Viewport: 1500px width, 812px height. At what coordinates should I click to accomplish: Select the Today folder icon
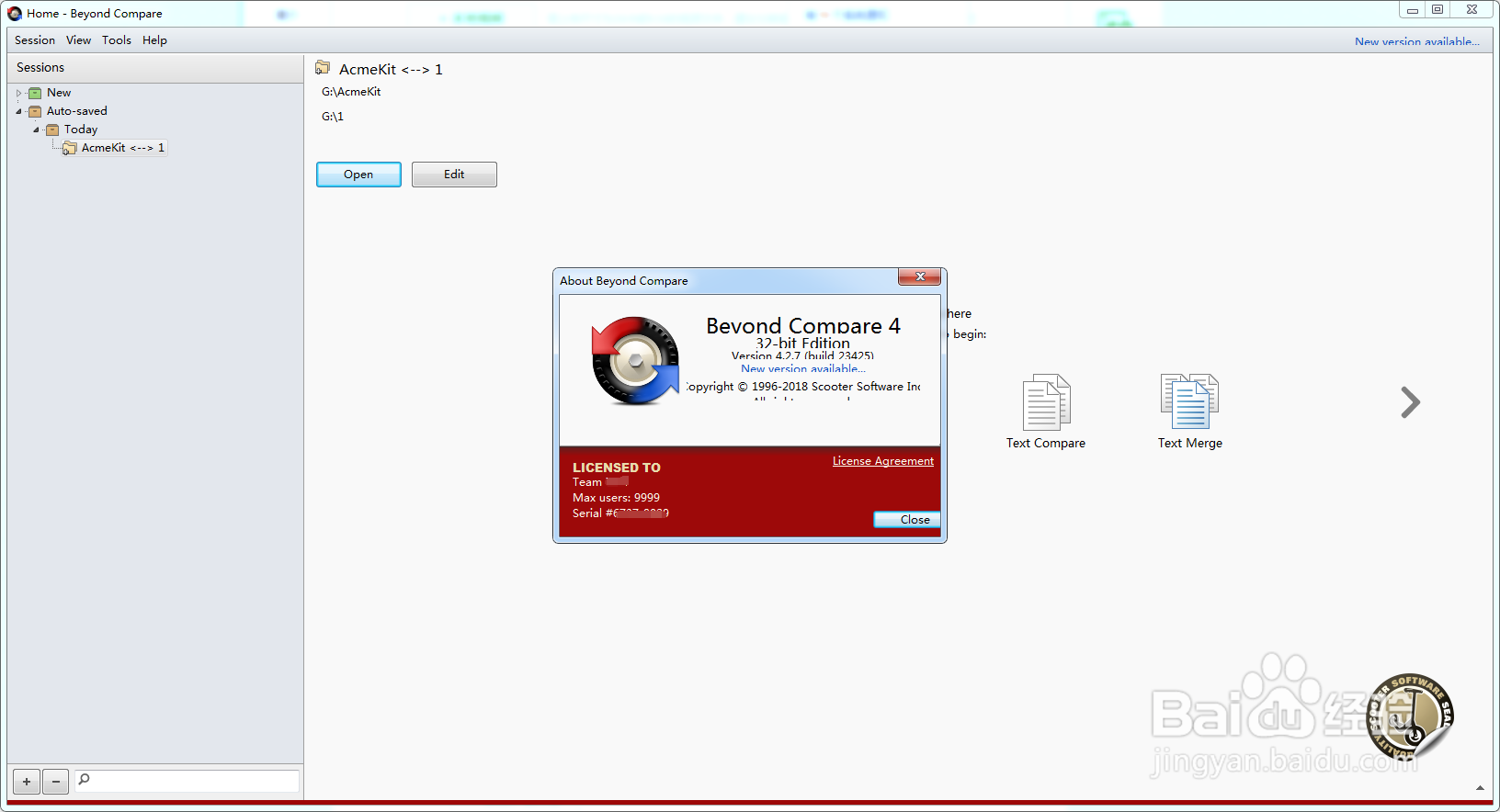[52, 130]
